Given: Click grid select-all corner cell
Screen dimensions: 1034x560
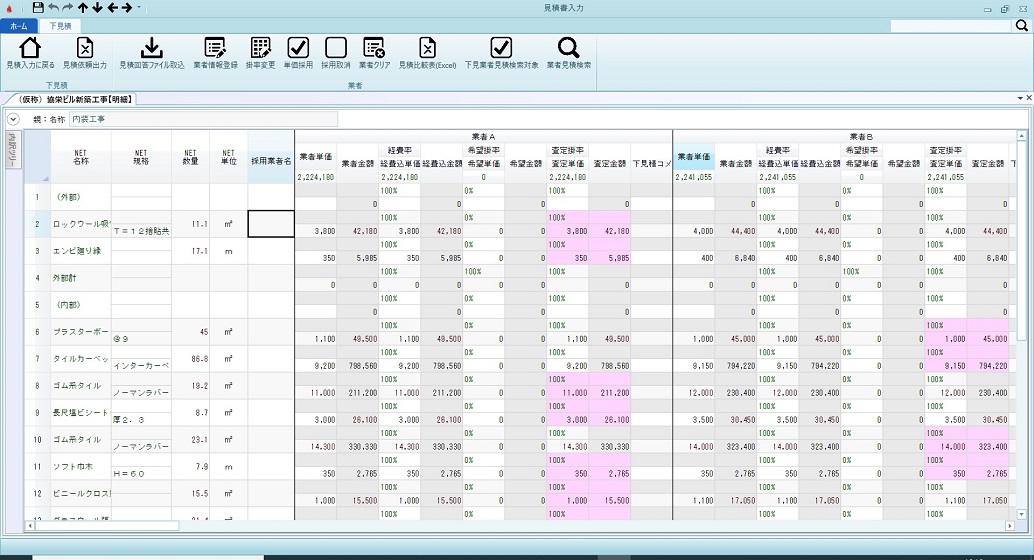Looking at the screenshot, I should pyautogui.click(x=38, y=157).
